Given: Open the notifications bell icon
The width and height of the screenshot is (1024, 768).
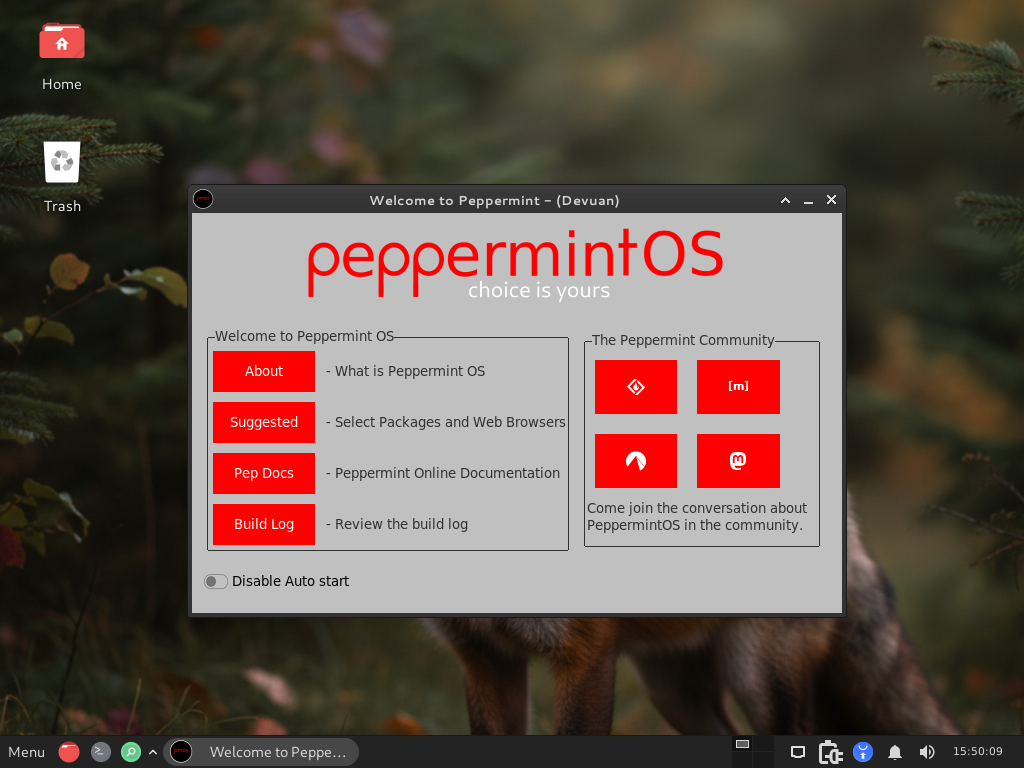Looking at the screenshot, I should [895, 752].
